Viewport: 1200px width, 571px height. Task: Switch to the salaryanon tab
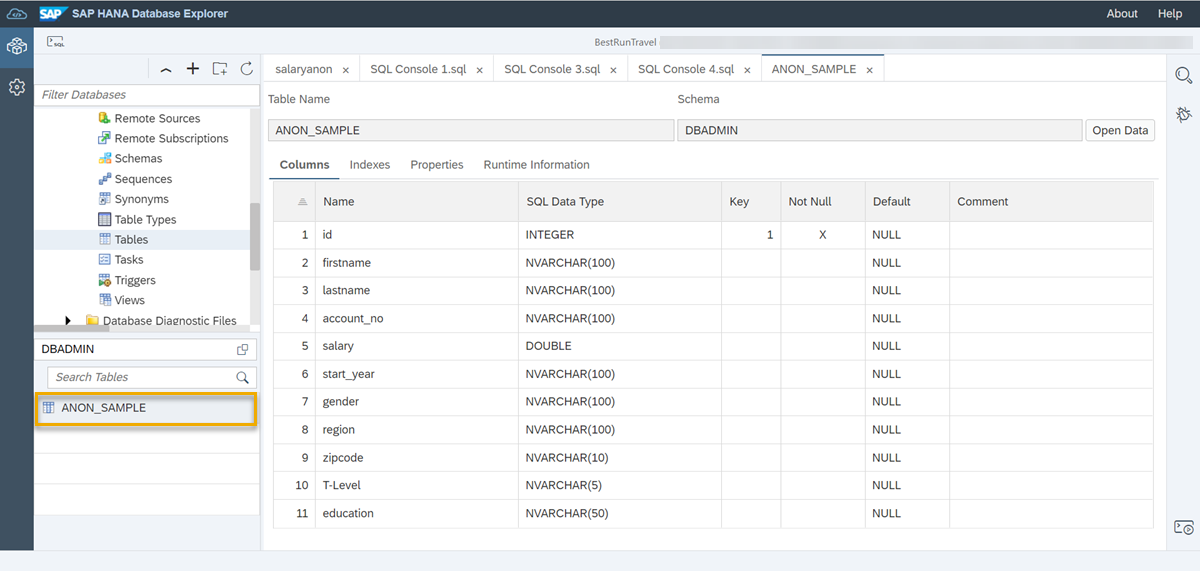coord(304,69)
